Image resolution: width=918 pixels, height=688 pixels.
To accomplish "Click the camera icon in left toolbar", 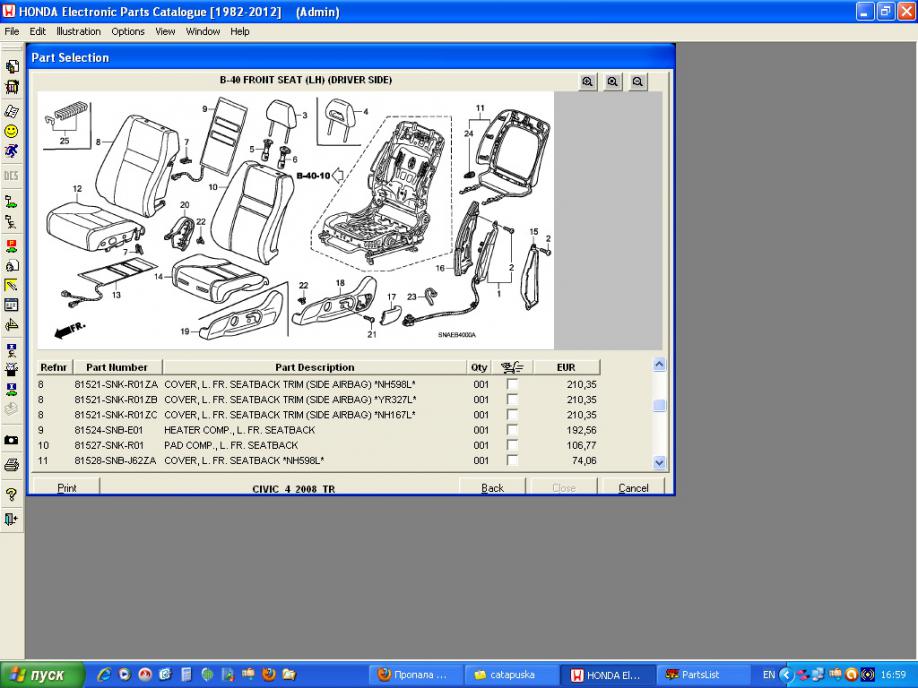I will [11, 440].
